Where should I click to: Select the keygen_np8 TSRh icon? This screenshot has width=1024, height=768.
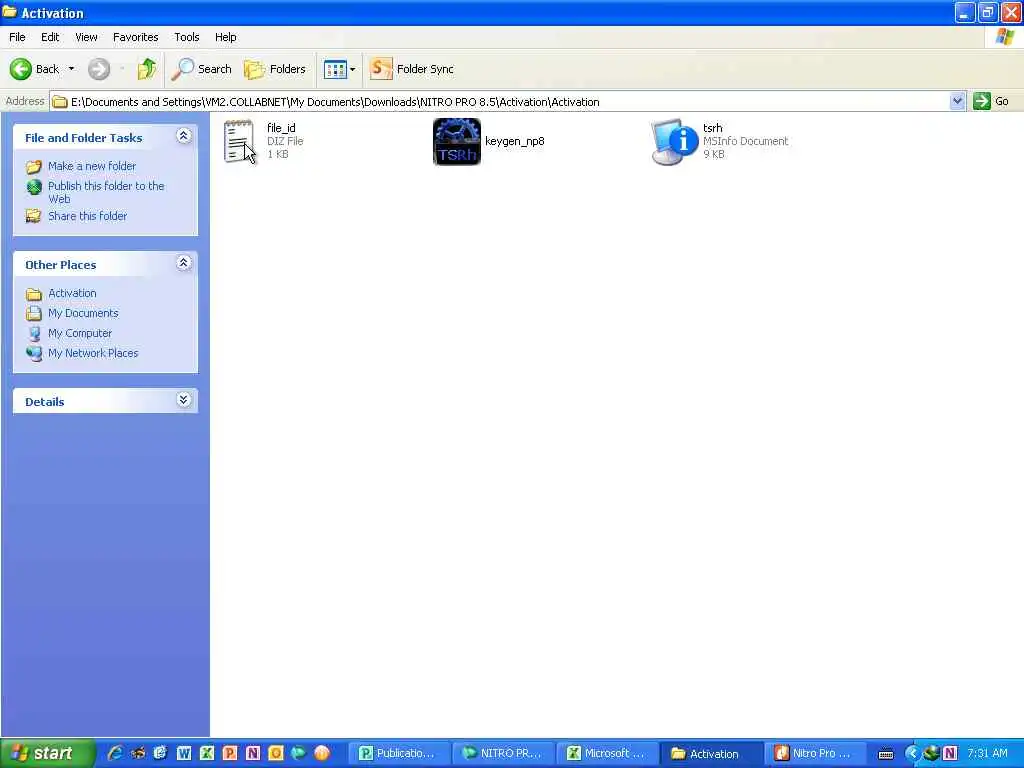(456, 142)
